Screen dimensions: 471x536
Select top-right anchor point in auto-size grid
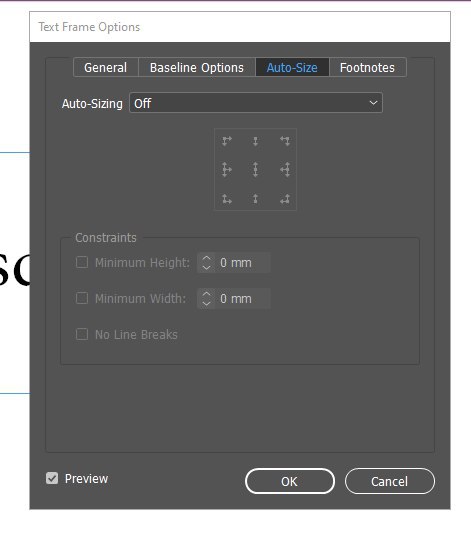(x=285, y=141)
